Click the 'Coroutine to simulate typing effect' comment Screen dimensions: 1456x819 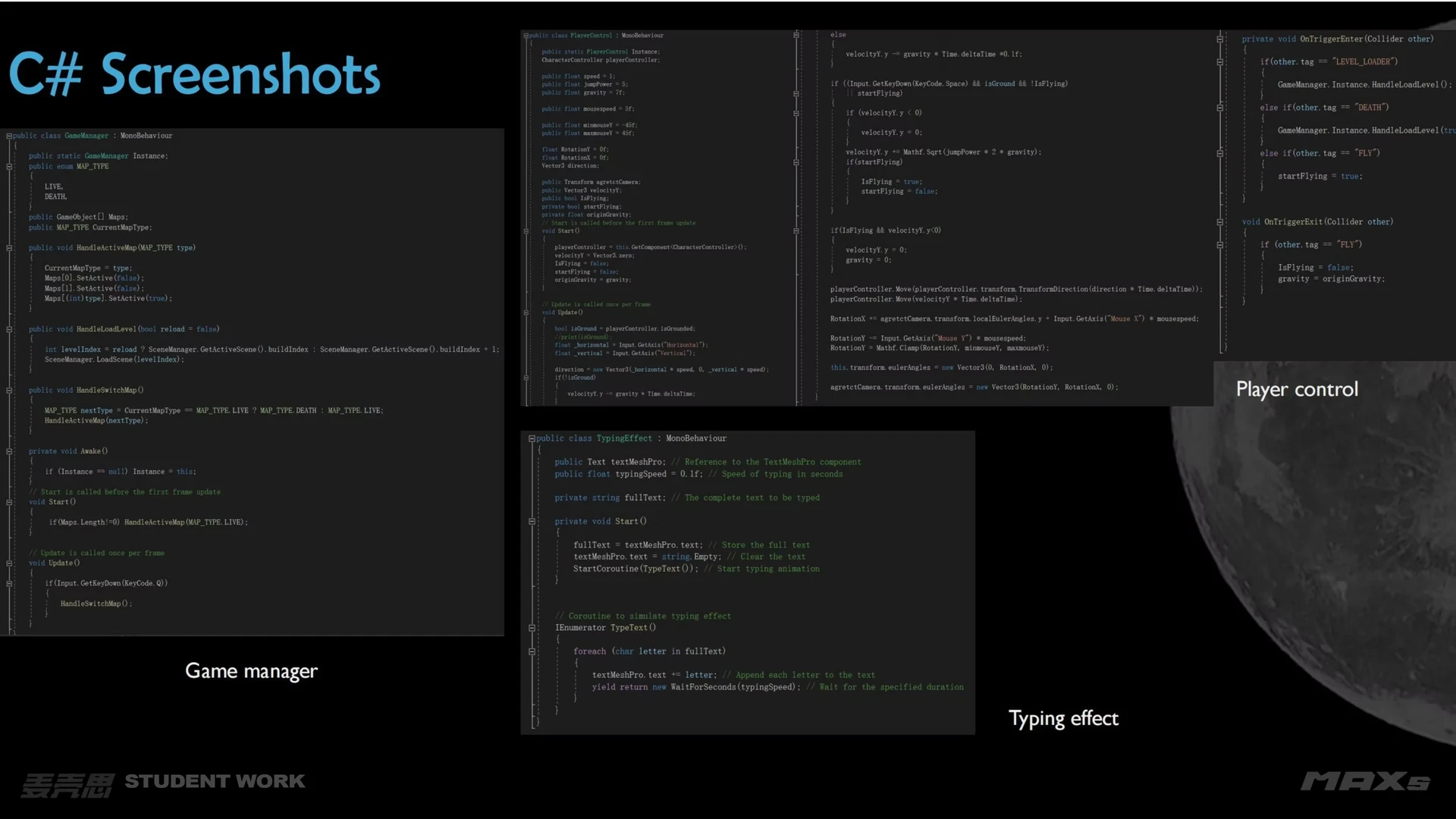[x=643, y=617]
